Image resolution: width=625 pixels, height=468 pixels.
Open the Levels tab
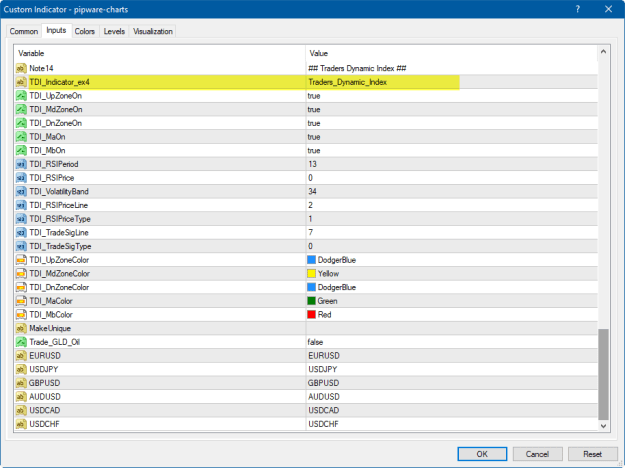click(114, 31)
